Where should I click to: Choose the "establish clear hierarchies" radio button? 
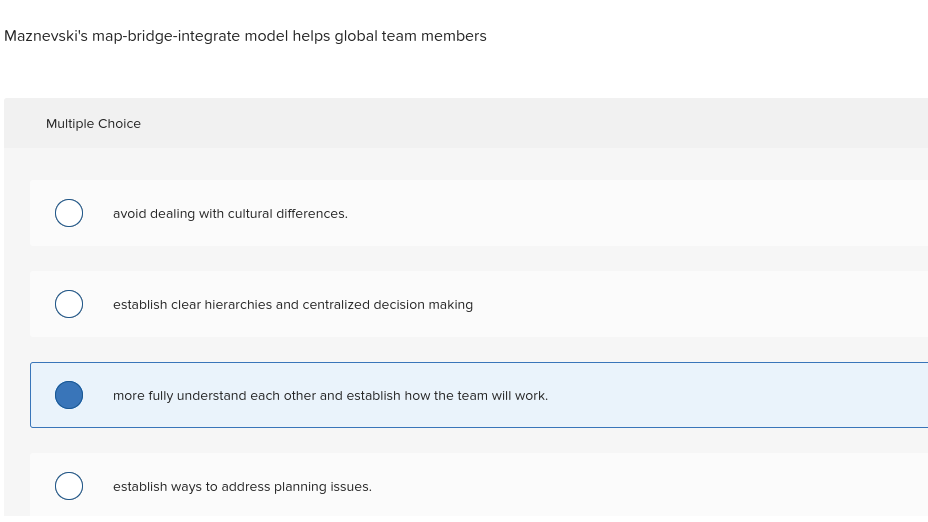(69, 304)
